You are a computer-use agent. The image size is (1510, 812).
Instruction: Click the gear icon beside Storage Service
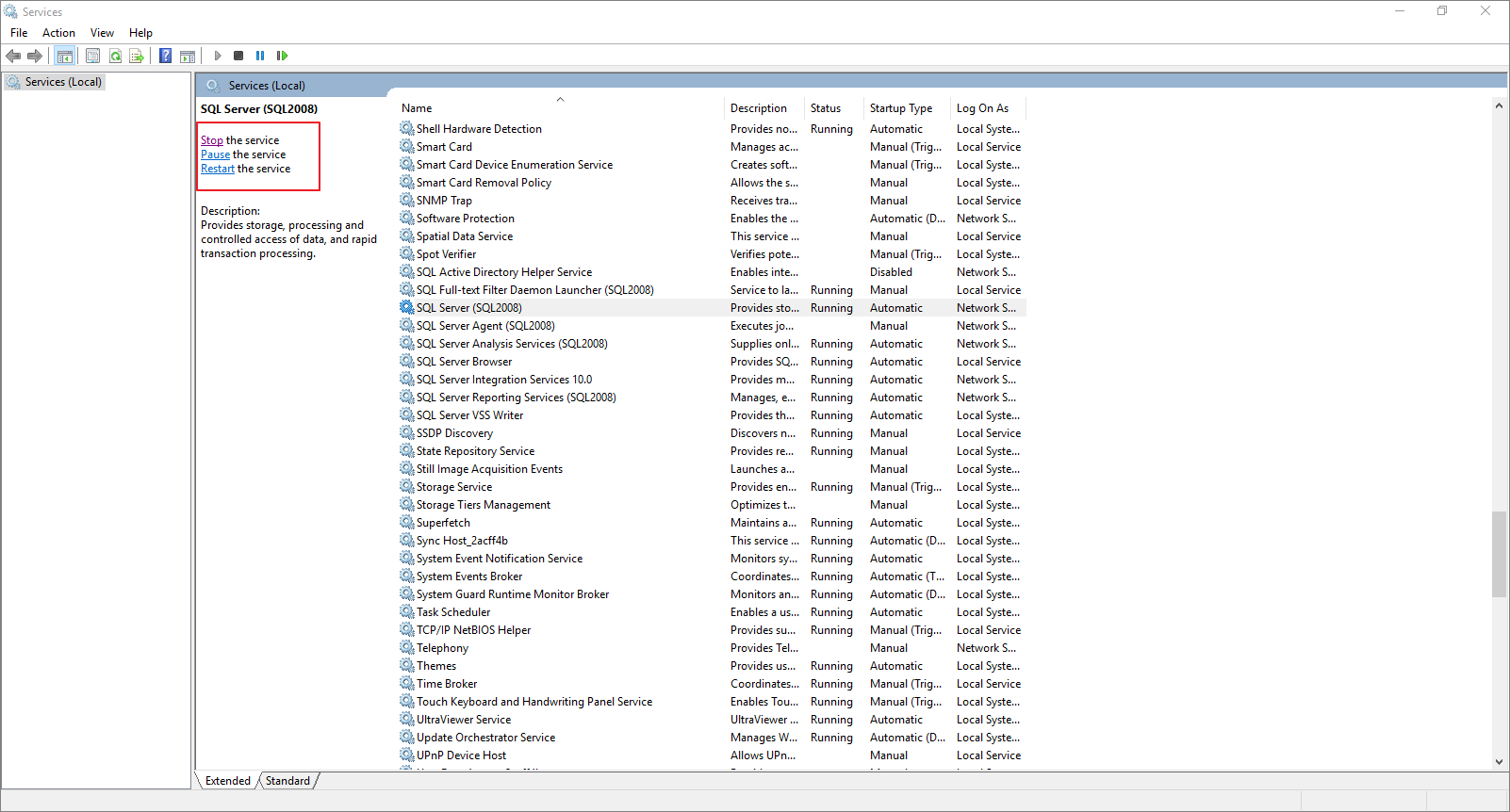(407, 486)
